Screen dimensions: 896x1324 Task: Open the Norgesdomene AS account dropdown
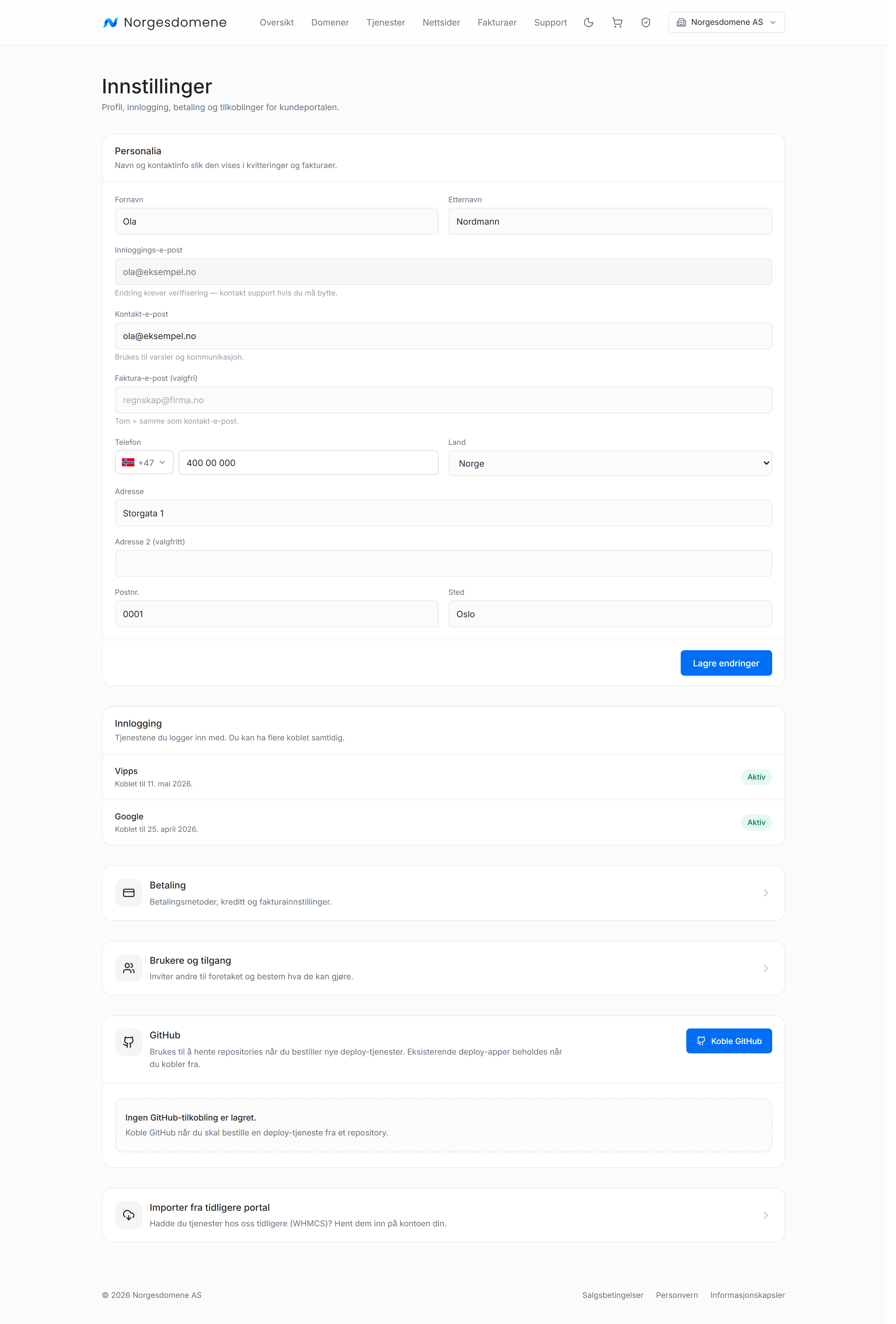tap(726, 22)
